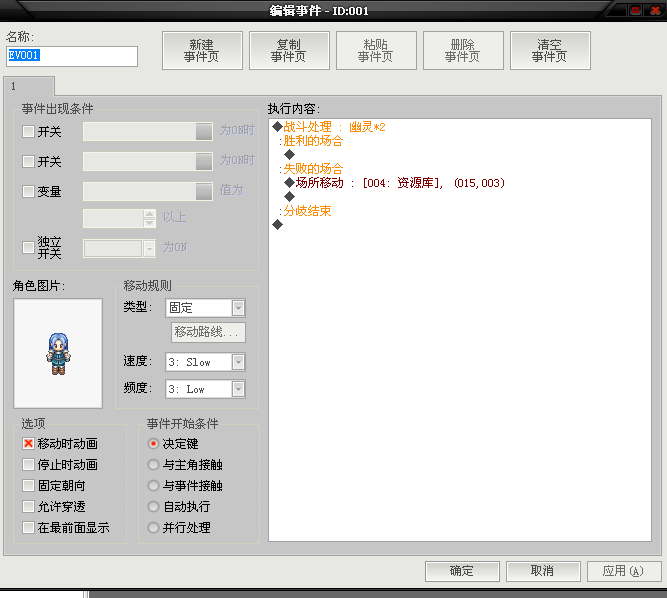The width and height of the screenshot is (667, 598).
Task: Click the 取消 button
Action: pos(543,571)
